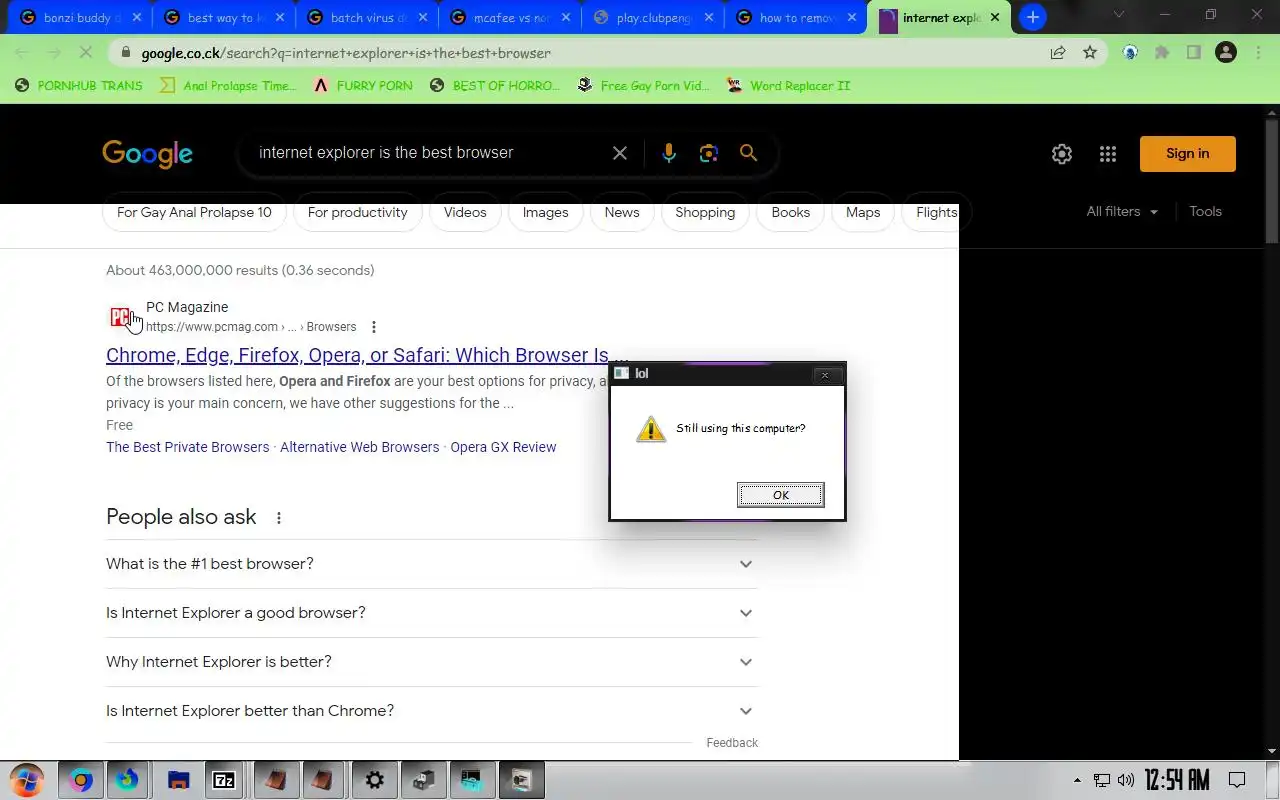The image size is (1280, 800).
Task: Open the search Tools button
Action: pos(1205,212)
